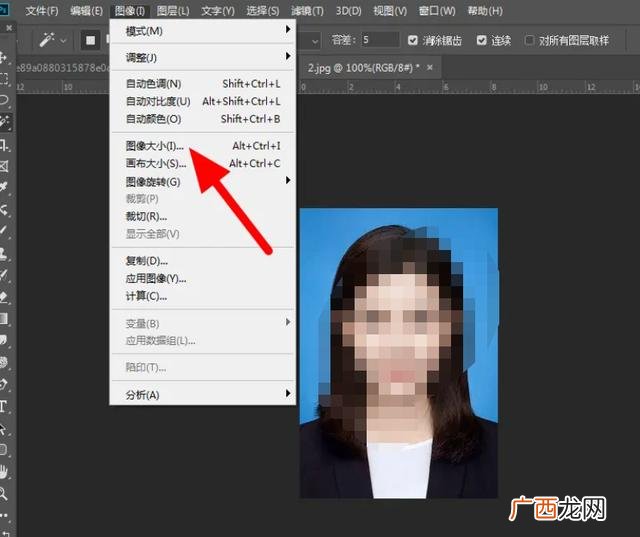Select the Eyedropper tool

[3, 187]
